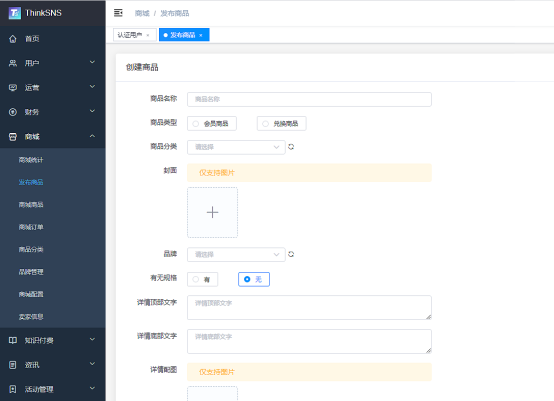Click the users icon beside 用户
The image size is (554, 401).
(x=13, y=63)
